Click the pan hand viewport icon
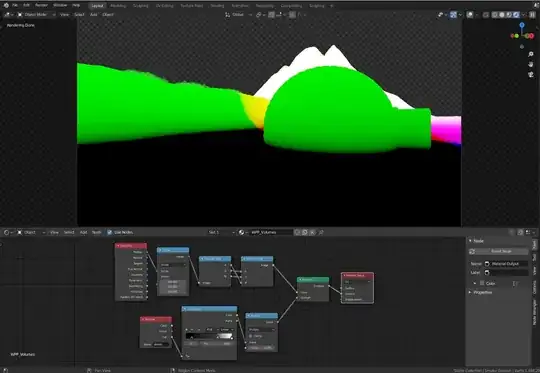 [x=531, y=64]
